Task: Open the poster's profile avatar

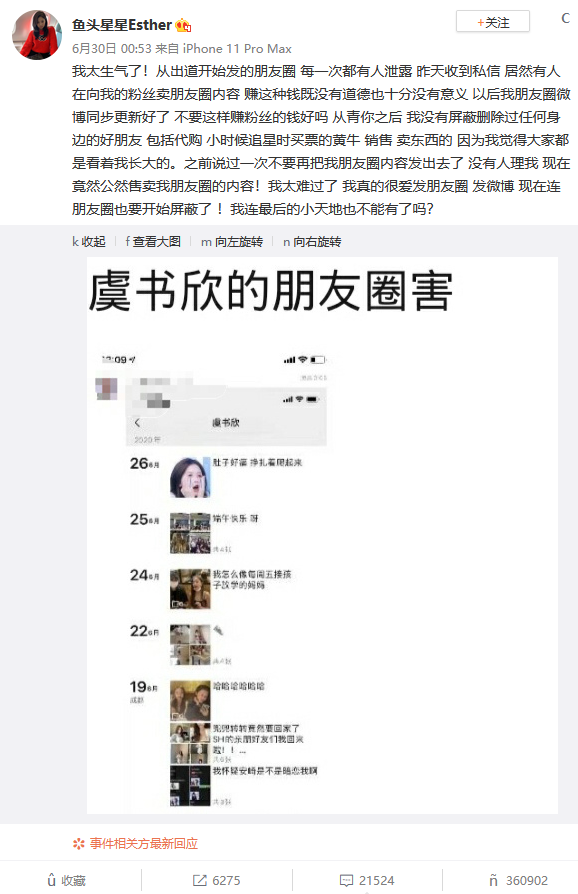Action: 37,34
